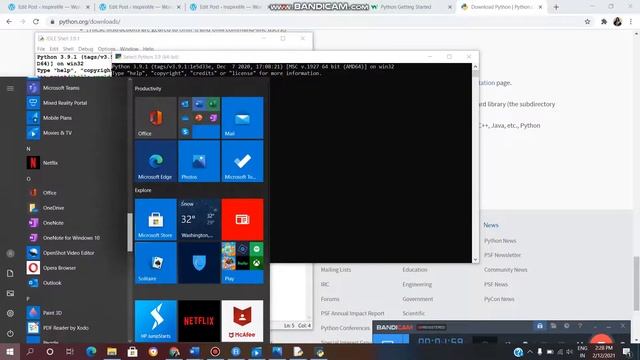Bookmark this page with the star
Viewport: 640px width, 360px height.
point(587,22)
